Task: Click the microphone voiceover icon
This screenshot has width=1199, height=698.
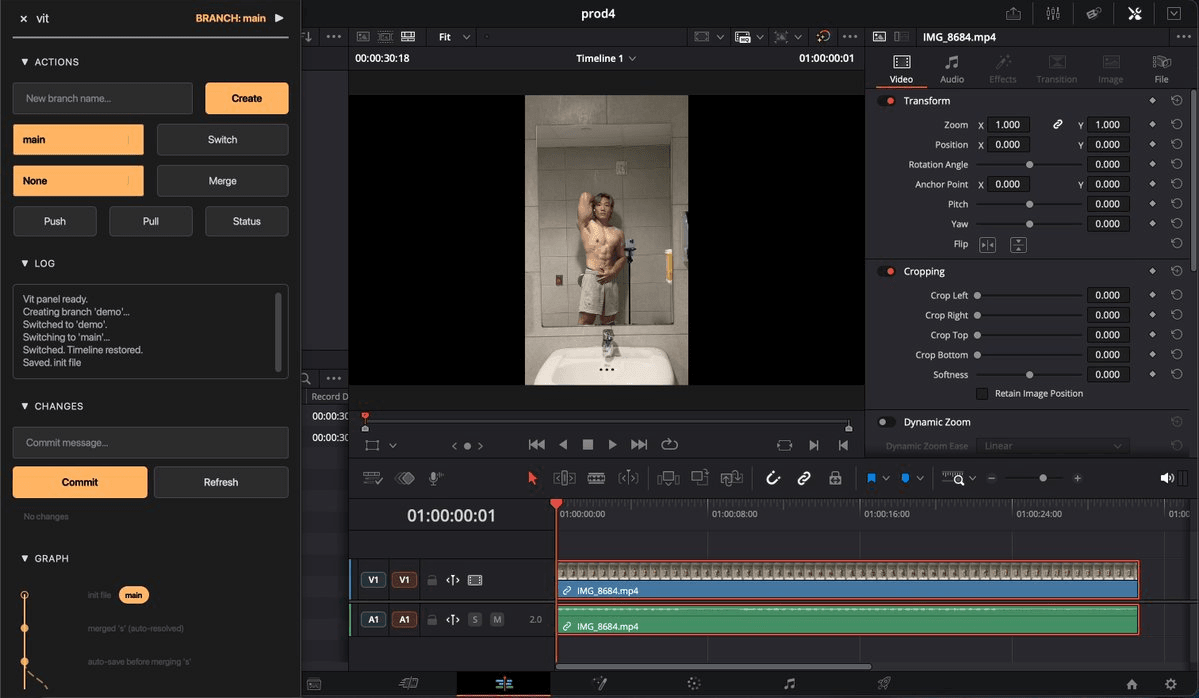Action: click(x=434, y=478)
